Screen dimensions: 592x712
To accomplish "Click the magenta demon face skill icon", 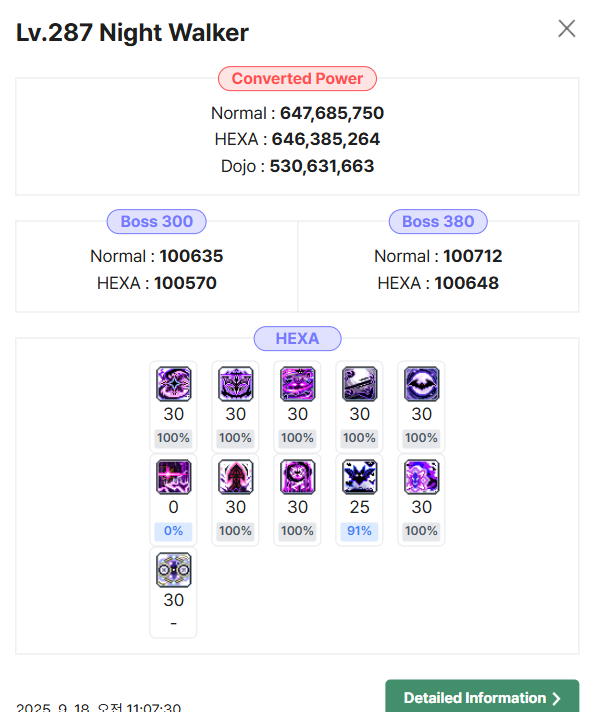I will [297, 384].
